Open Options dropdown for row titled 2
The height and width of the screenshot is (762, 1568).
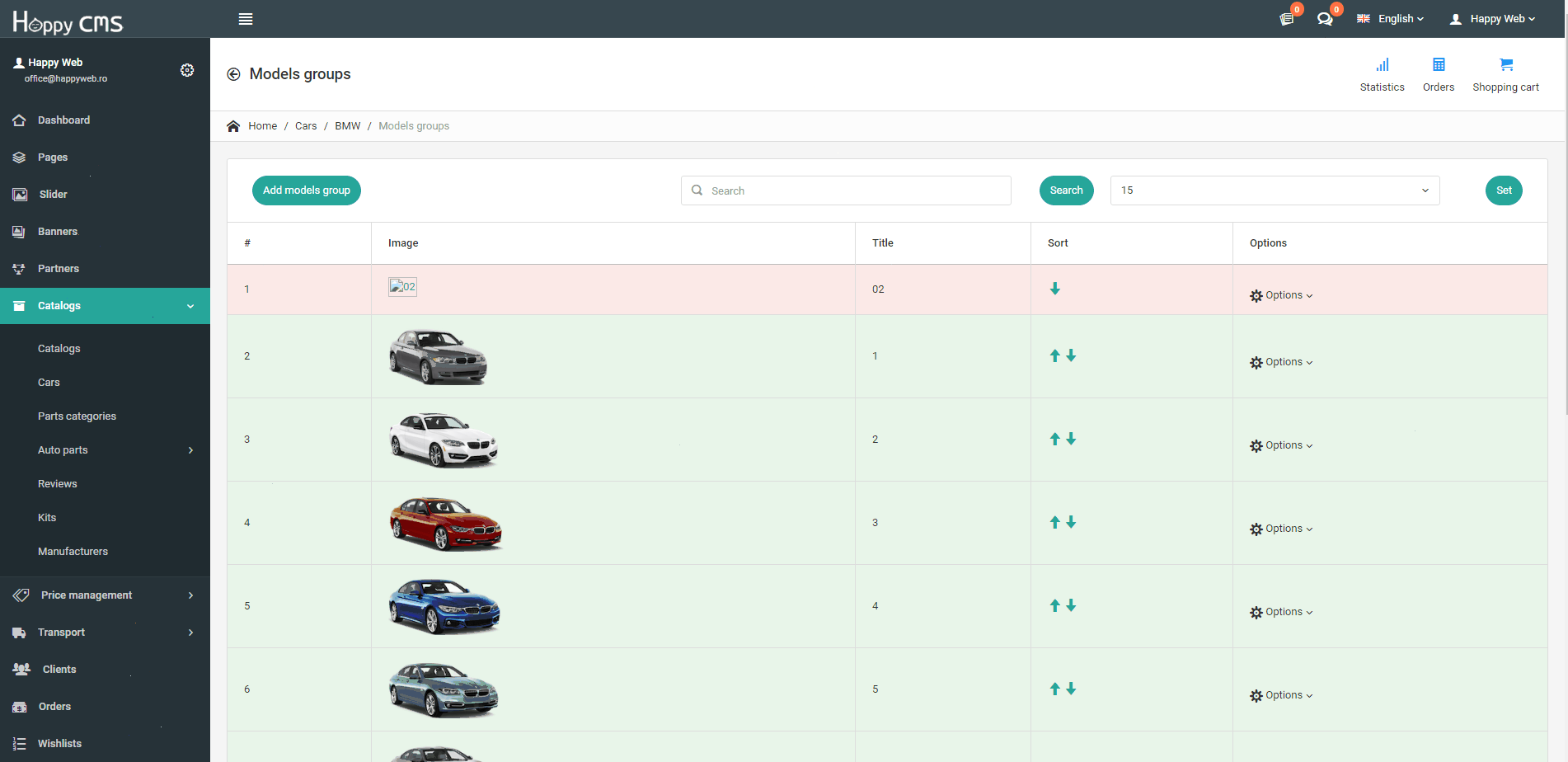pos(1281,445)
